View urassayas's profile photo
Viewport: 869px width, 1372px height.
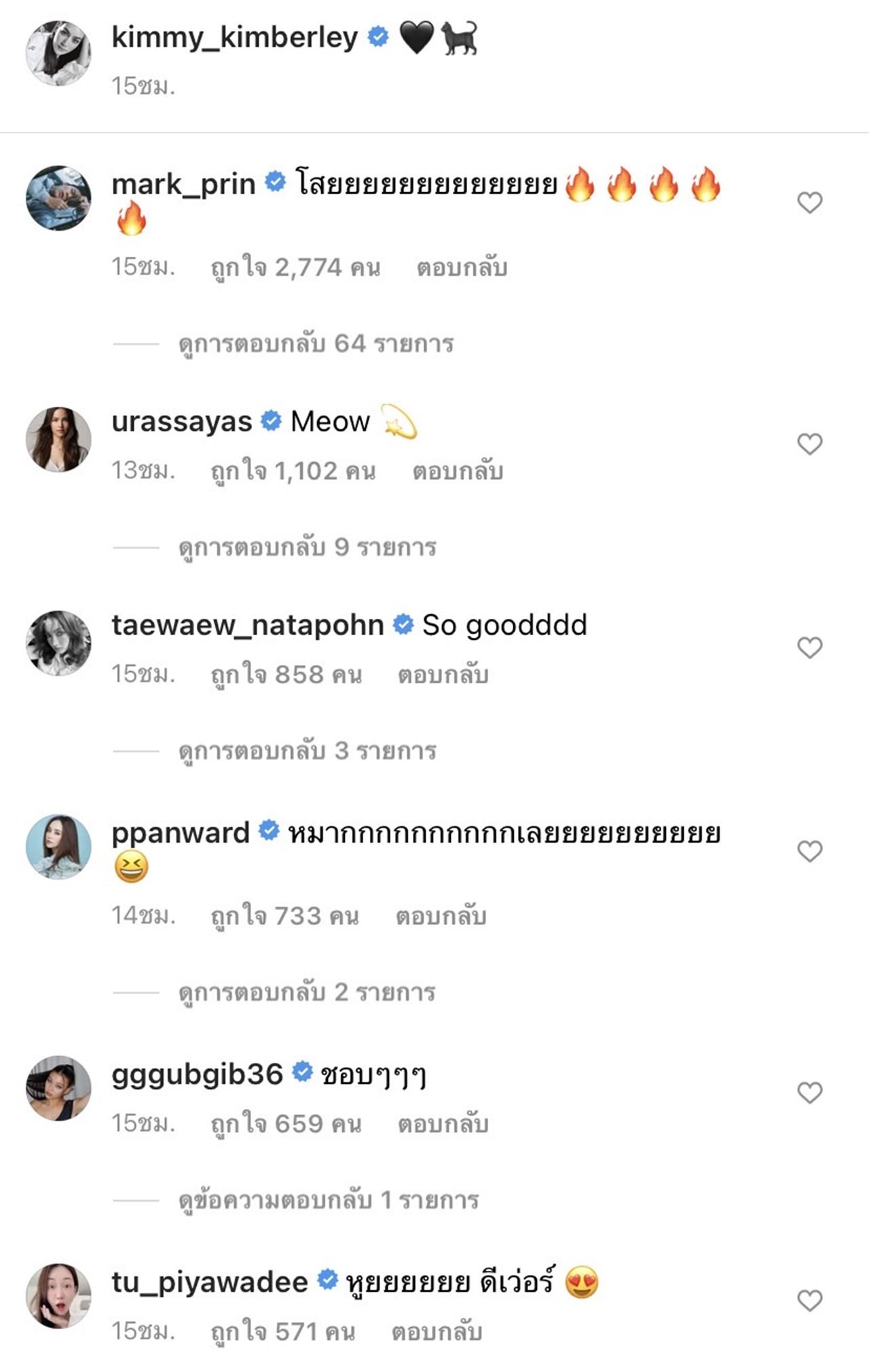pyautogui.click(x=58, y=439)
